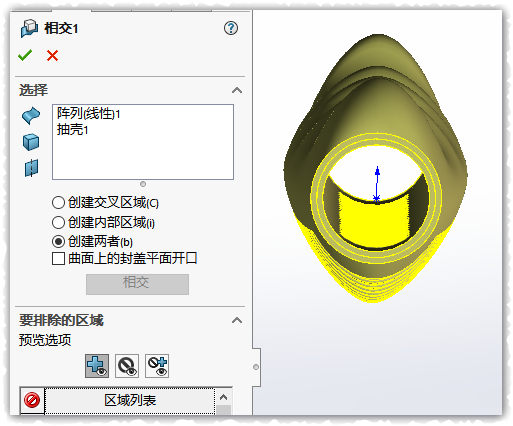Select the surface selection filter icon
Screen dimensions: 513x426
(31, 116)
